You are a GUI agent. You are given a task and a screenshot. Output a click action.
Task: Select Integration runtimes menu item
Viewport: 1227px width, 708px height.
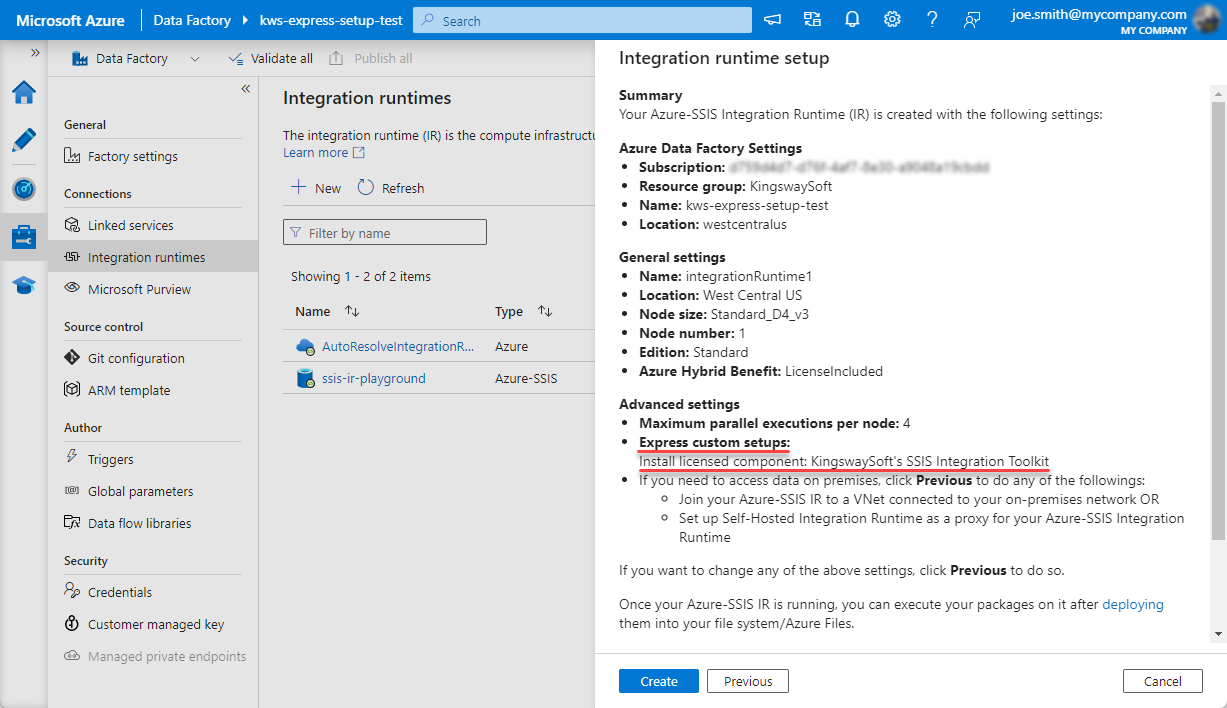(x=153, y=257)
